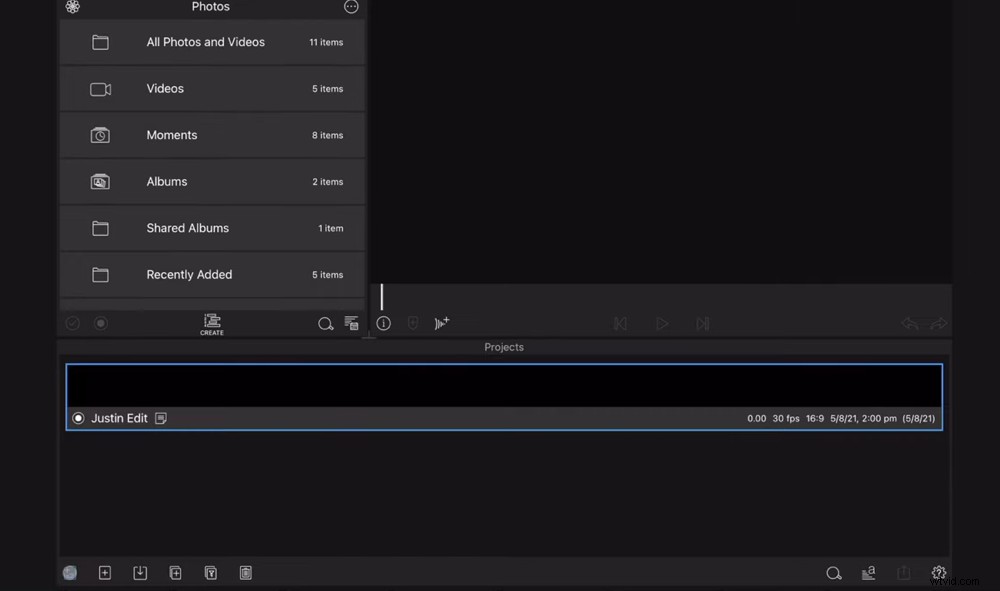This screenshot has height=591, width=1000.
Task: Duplicate the current project
Action: (x=175, y=572)
